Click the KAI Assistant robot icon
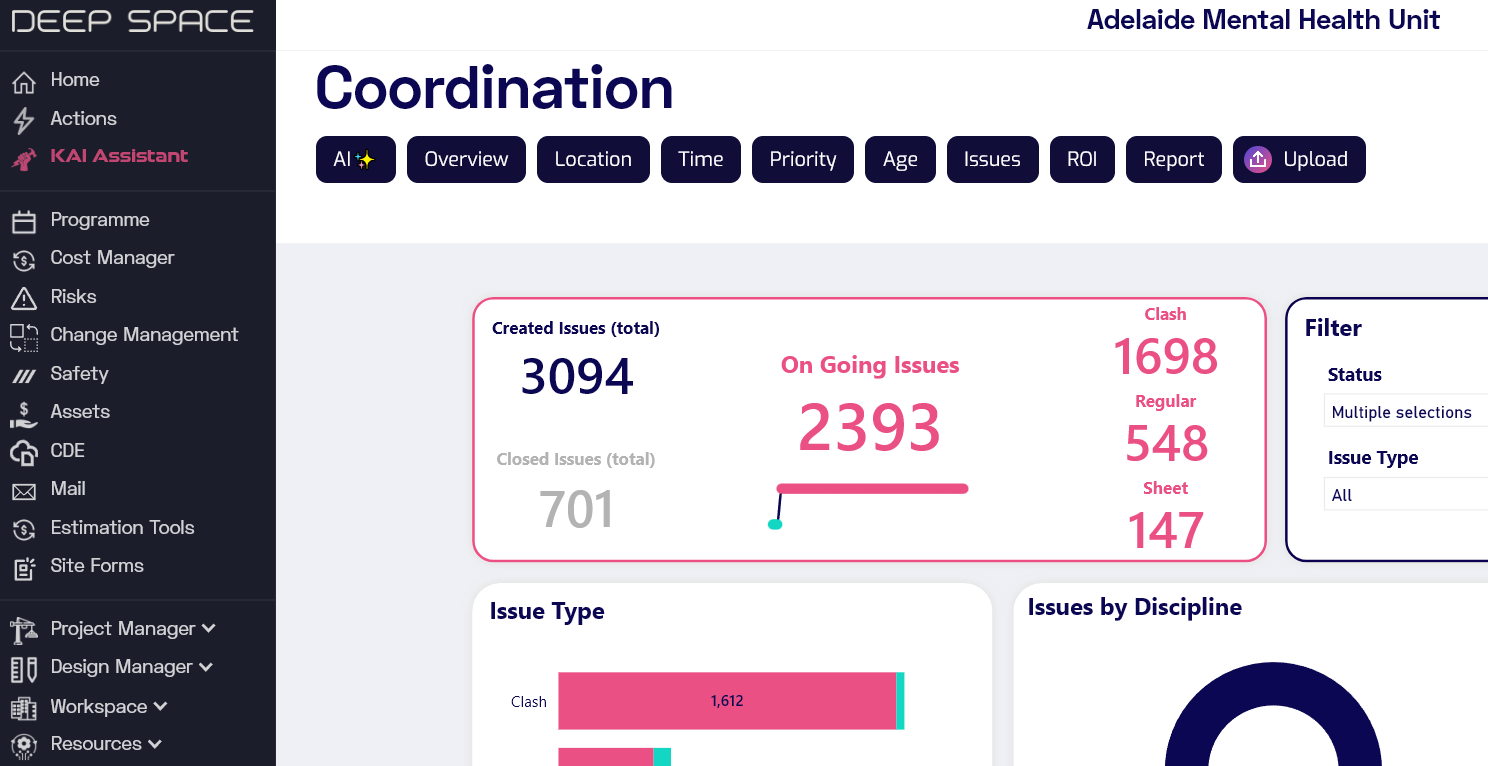This screenshot has height=766, width=1488. (24, 158)
